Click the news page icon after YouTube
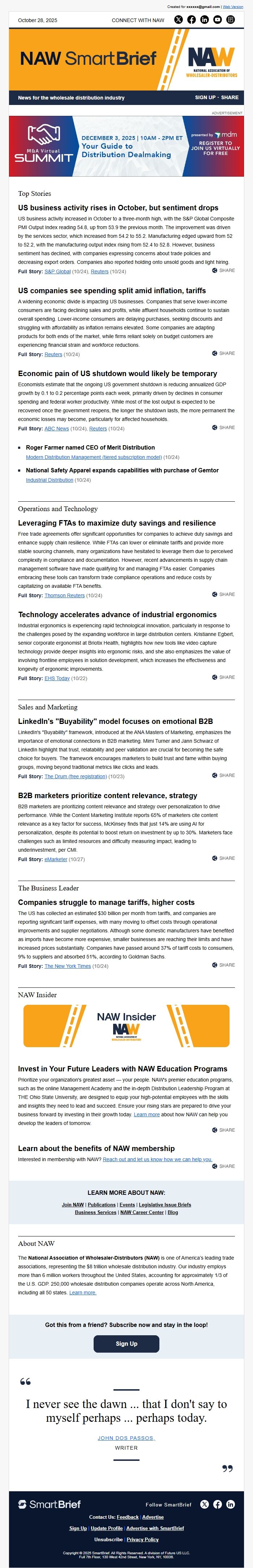Viewport: 253px width, 1568px height. (x=231, y=20)
